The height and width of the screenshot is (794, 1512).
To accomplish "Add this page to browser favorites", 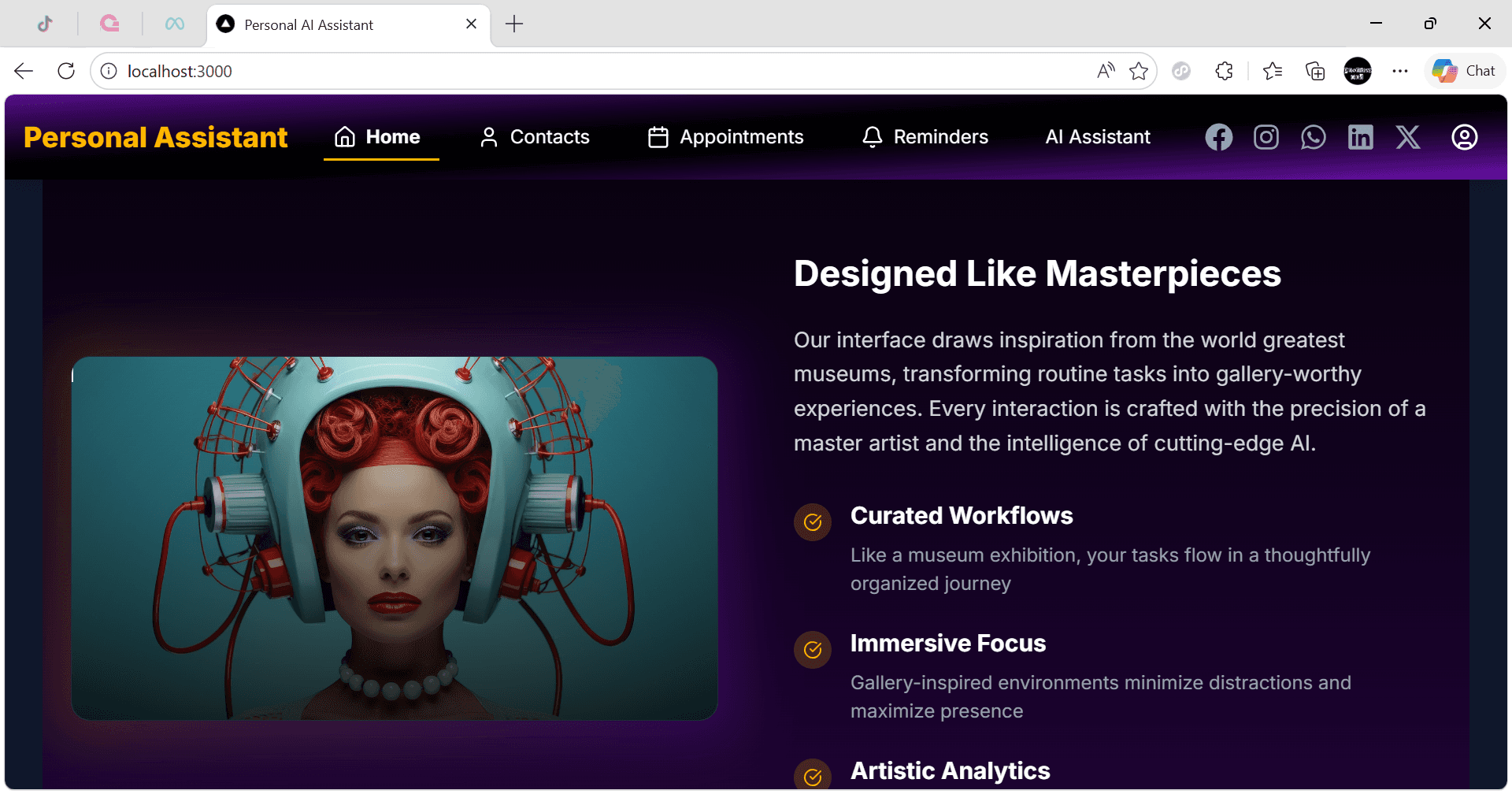I will (1138, 71).
